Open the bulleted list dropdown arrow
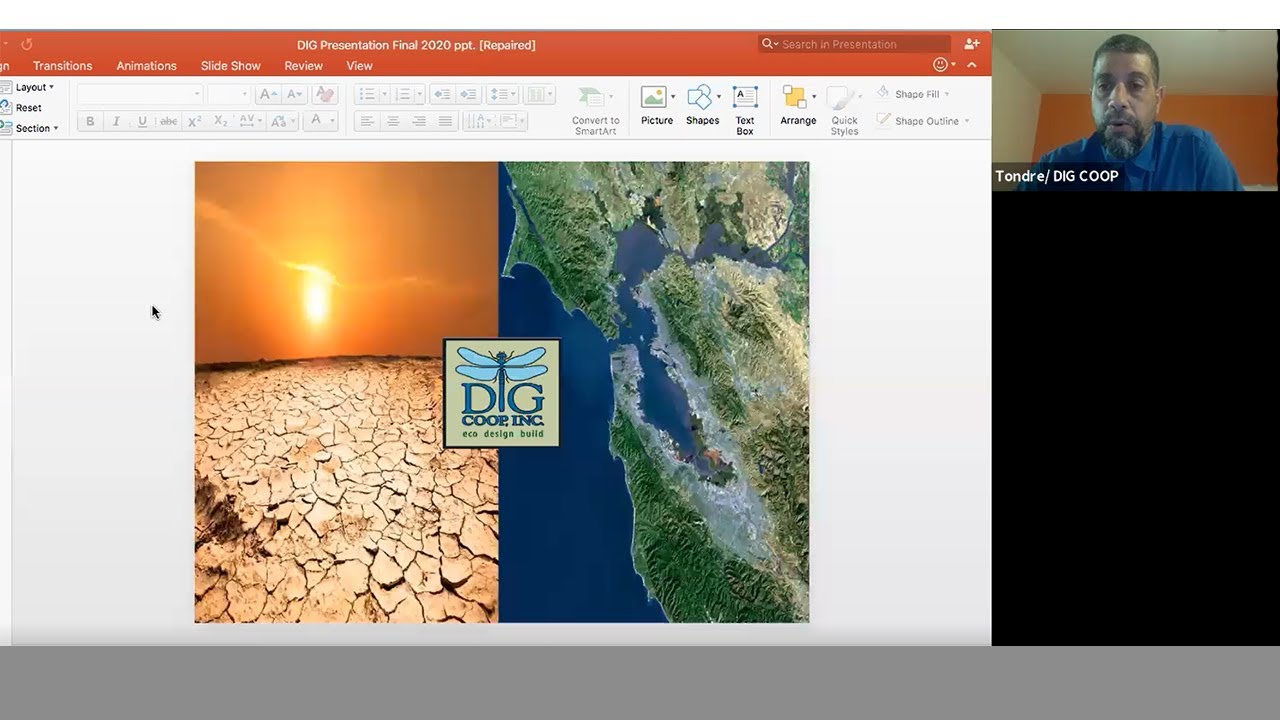 tap(383, 94)
